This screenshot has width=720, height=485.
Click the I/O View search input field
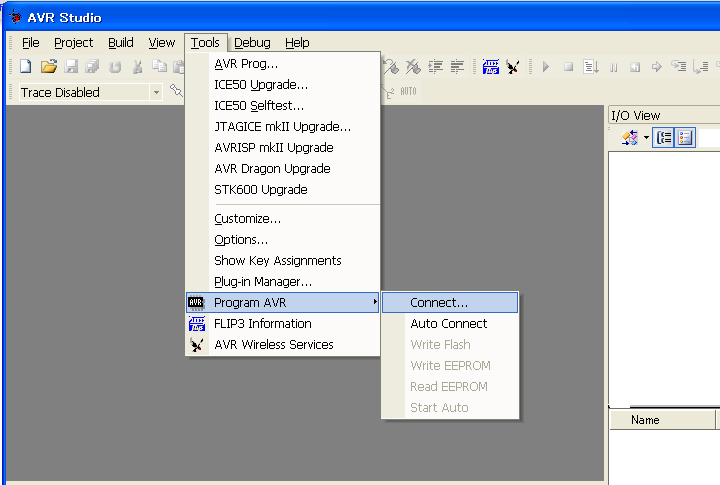pyautogui.click(x=710, y=137)
